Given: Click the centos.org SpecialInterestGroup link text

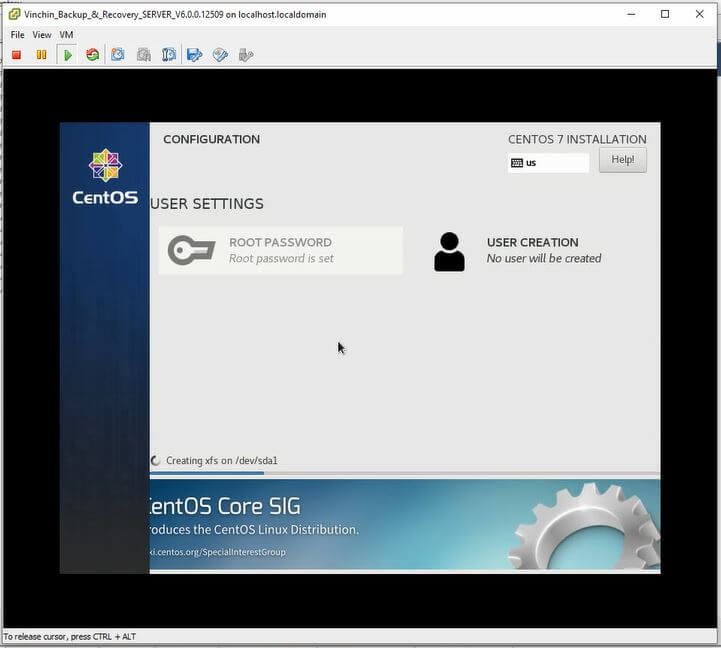Looking at the screenshot, I should click(x=217, y=552).
